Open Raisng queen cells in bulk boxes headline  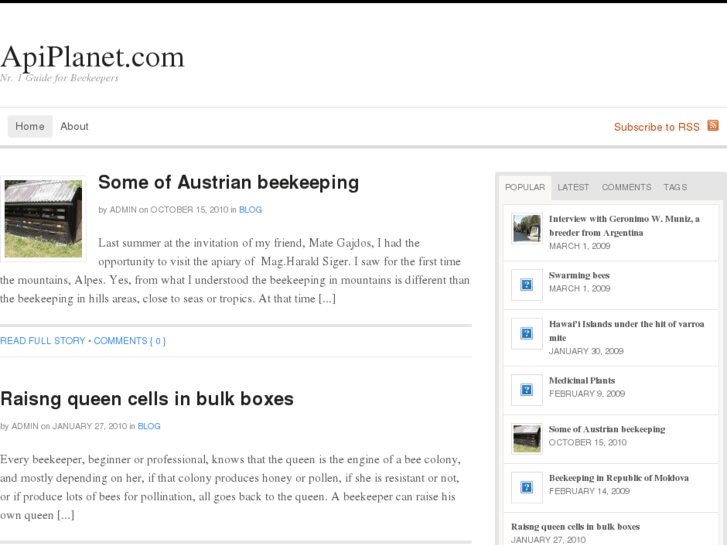[147, 399]
